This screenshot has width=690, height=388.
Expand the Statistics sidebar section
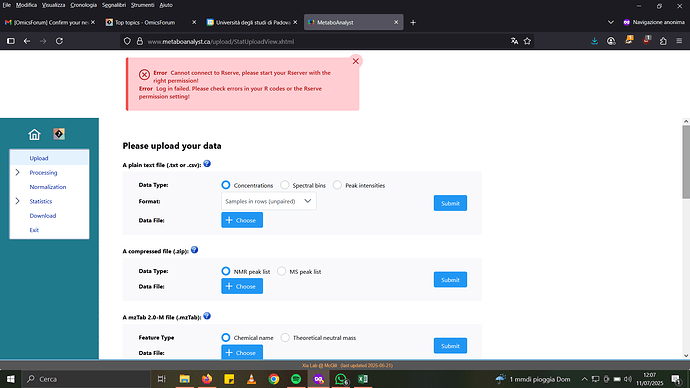pyautogui.click(x=18, y=201)
